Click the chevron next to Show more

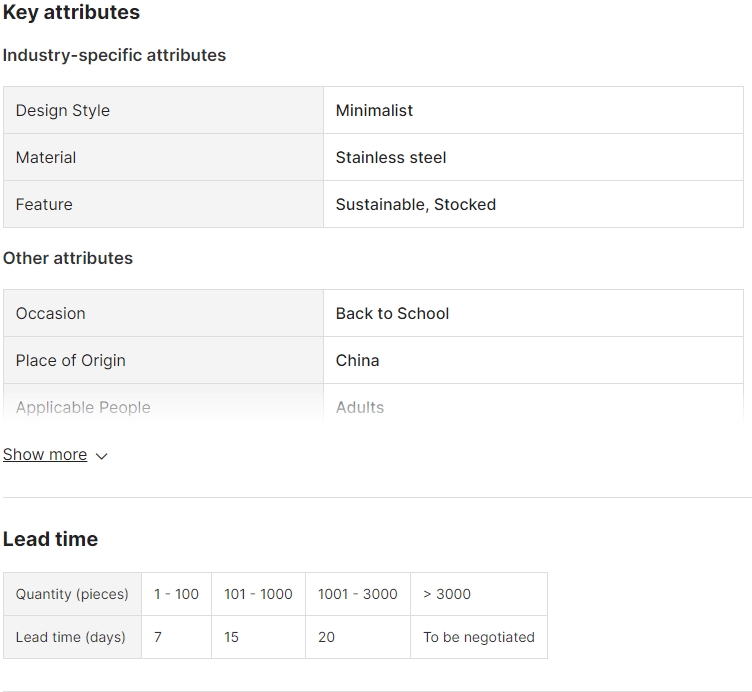coord(101,456)
